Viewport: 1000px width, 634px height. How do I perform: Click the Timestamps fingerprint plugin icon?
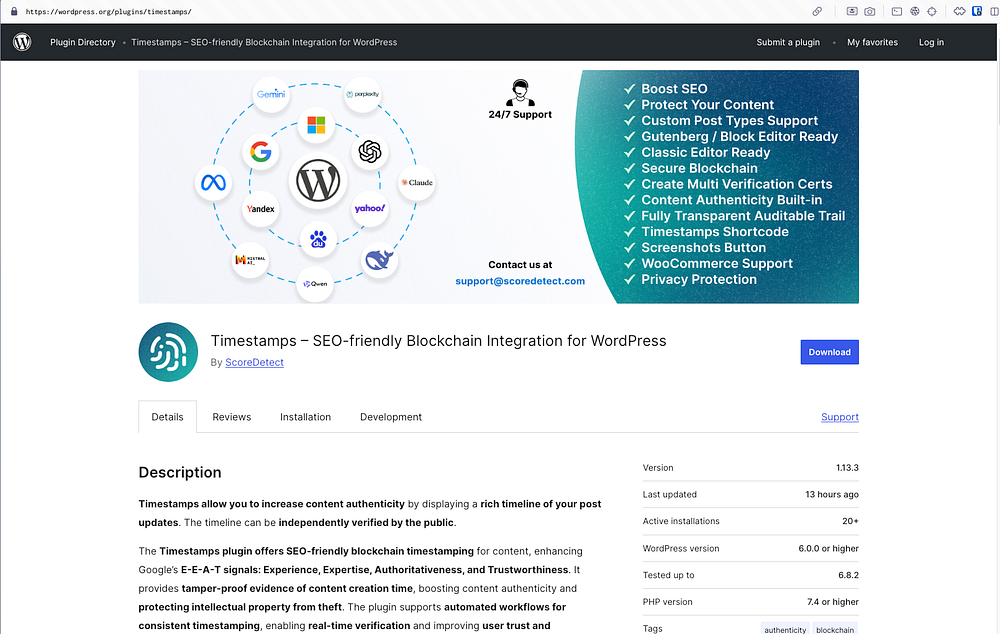(x=168, y=352)
